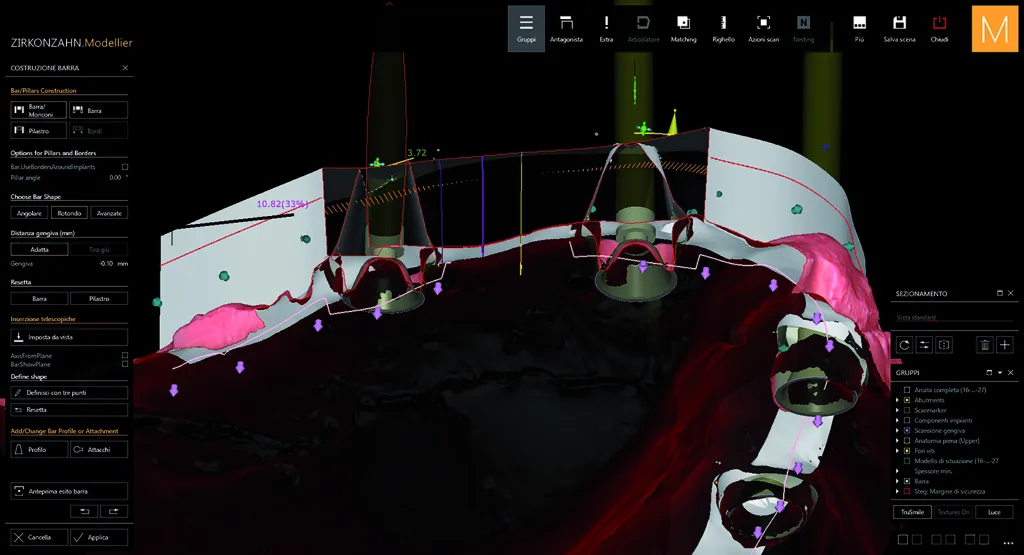The width and height of the screenshot is (1024, 555).
Task: Delete section with trash icon in Sezionamento
Action: 985,345
